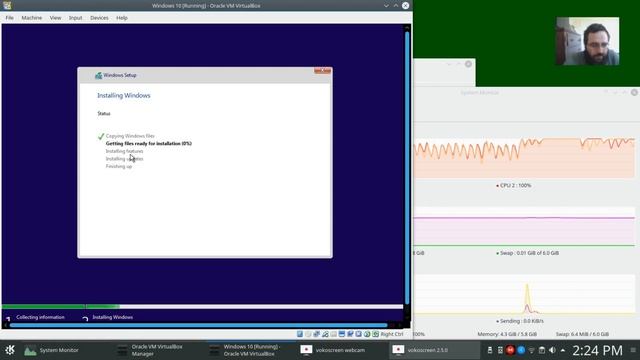This screenshot has height=360, width=640.
Task: Click "Getting files ready for installation (0%)" text
Action: [x=149, y=144]
